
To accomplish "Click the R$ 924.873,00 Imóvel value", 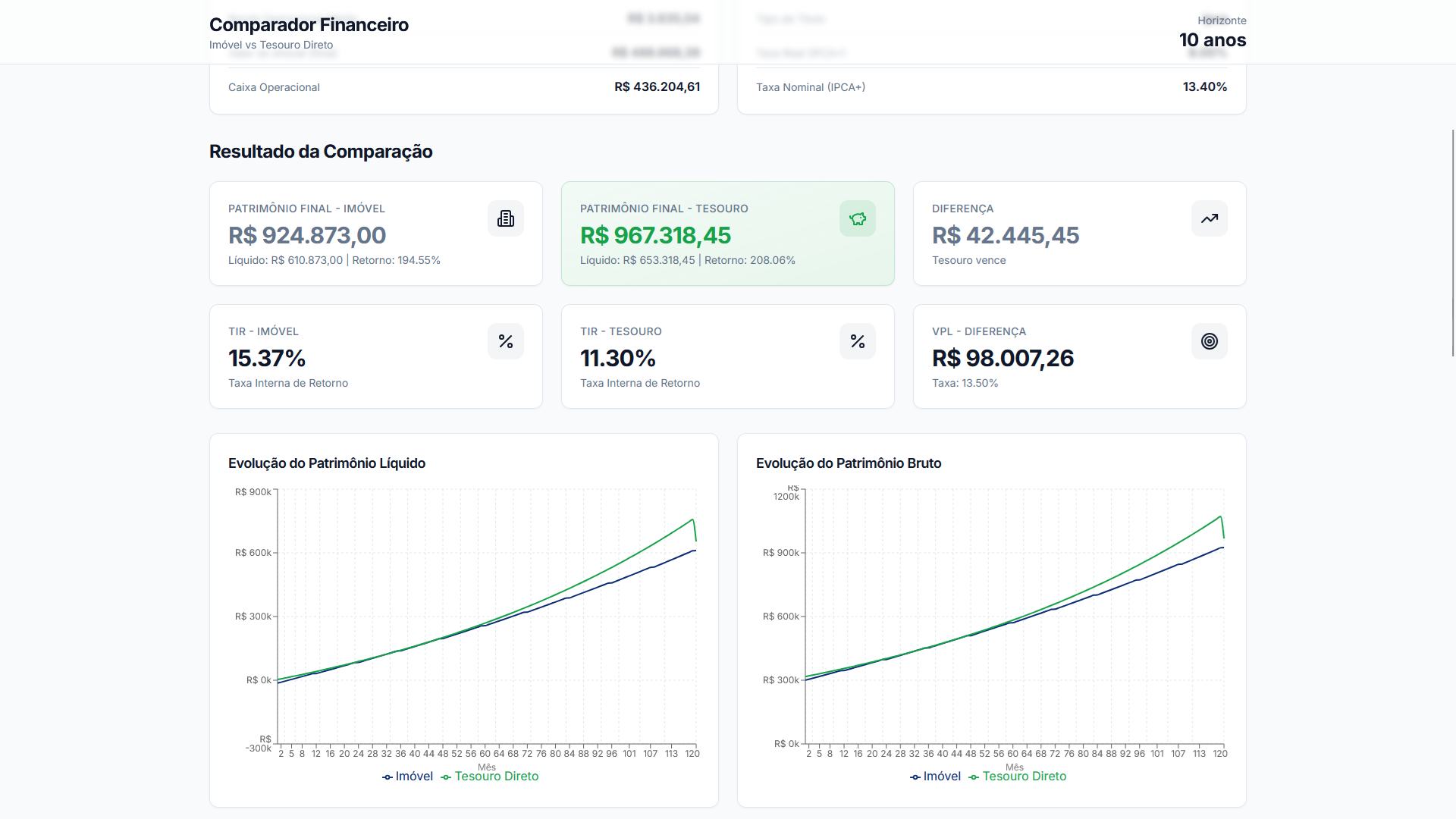I will 307,236.
